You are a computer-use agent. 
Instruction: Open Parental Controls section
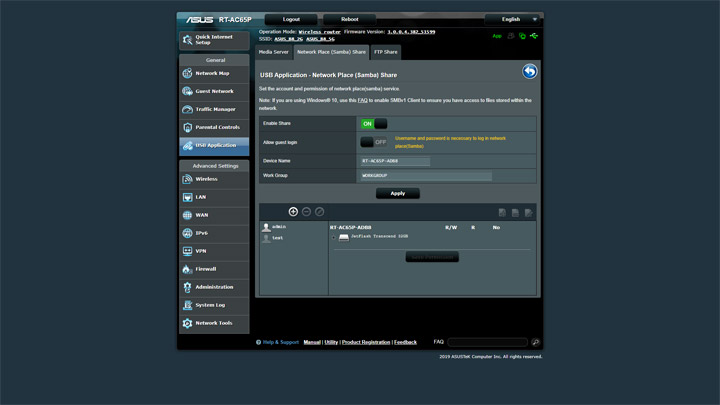(214, 127)
